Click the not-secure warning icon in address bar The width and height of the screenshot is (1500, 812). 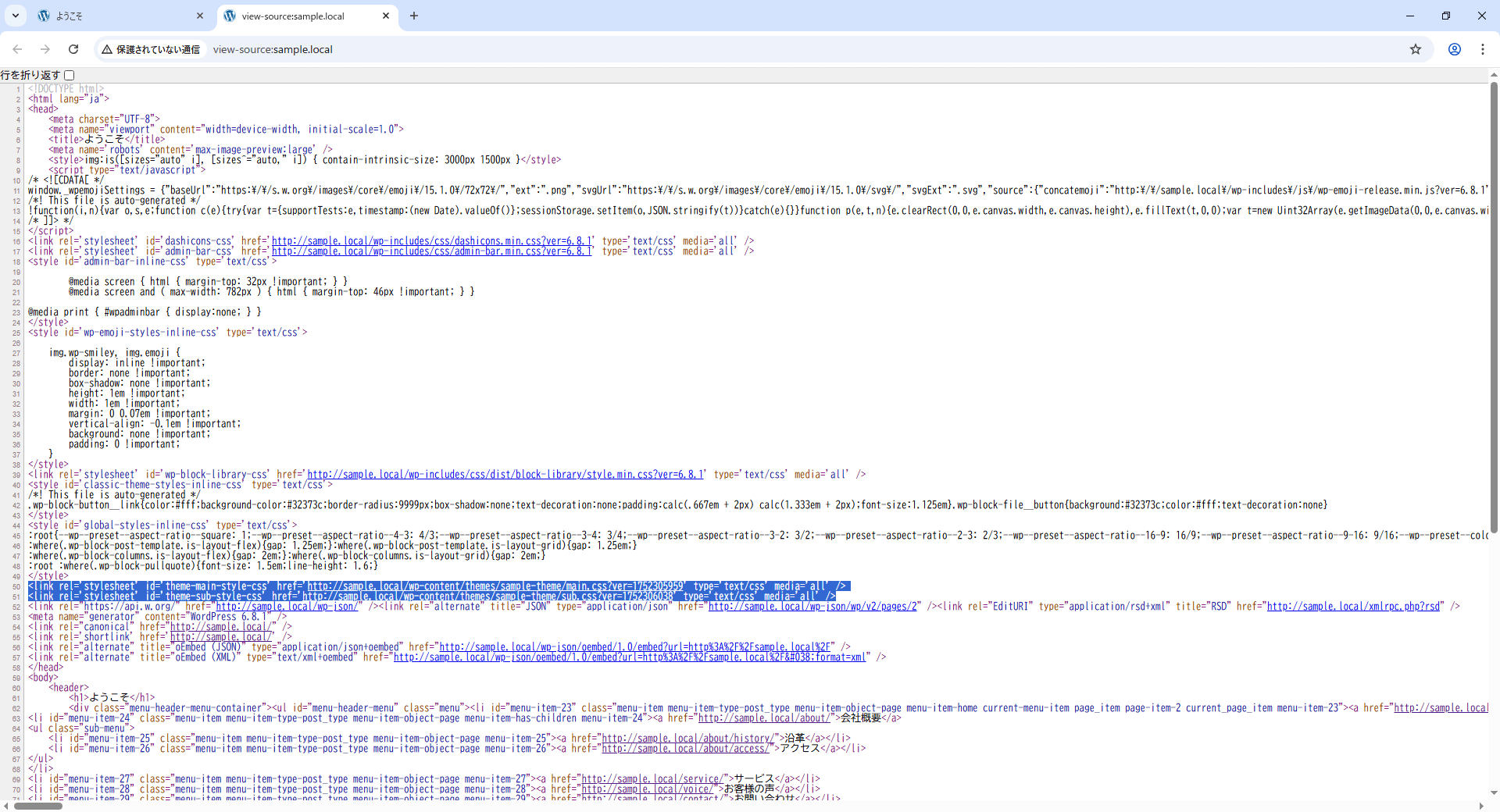click(107, 49)
